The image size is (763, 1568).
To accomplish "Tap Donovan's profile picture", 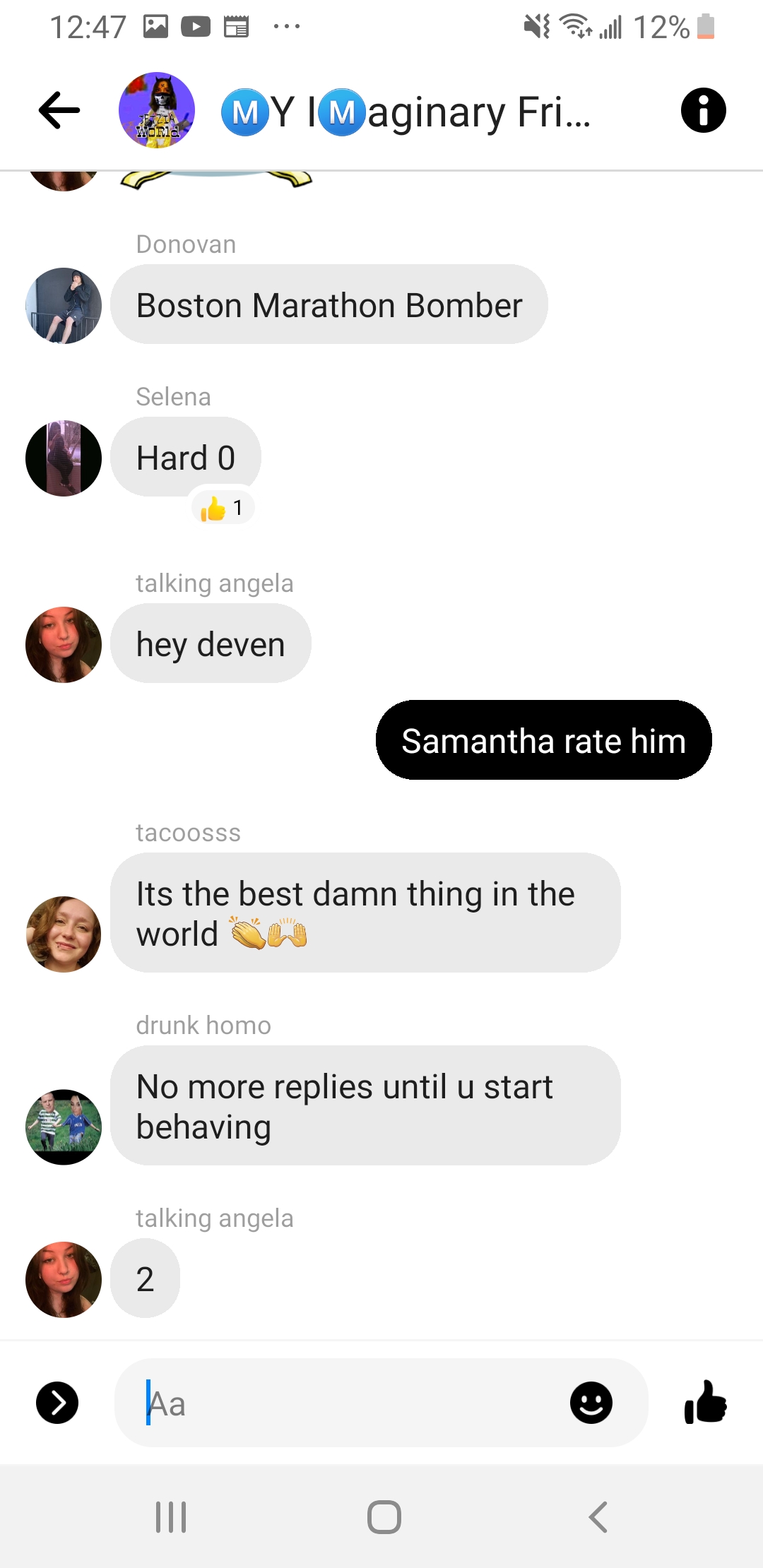I will click(64, 306).
